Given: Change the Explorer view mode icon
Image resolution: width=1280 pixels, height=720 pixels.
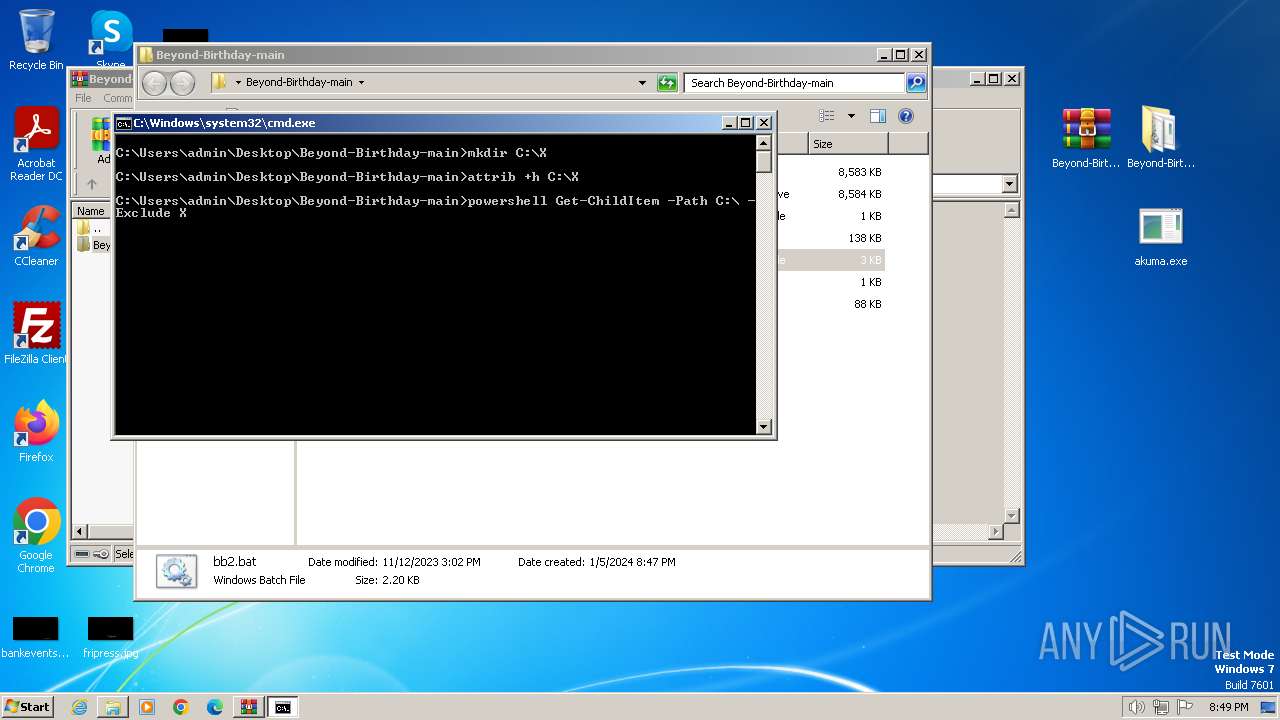Looking at the screenshot, I should click(x=827, y=116).
